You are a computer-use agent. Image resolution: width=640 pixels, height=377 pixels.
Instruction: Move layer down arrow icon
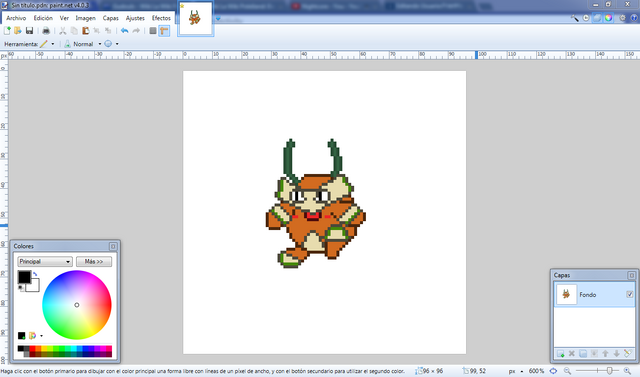tap(616, 354)
